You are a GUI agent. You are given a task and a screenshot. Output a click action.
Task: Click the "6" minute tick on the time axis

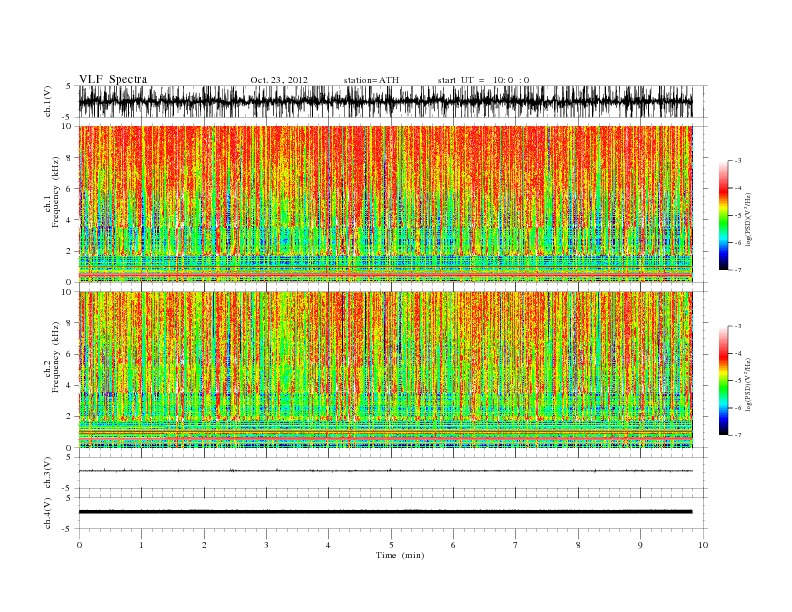click(x=453, y=545)
